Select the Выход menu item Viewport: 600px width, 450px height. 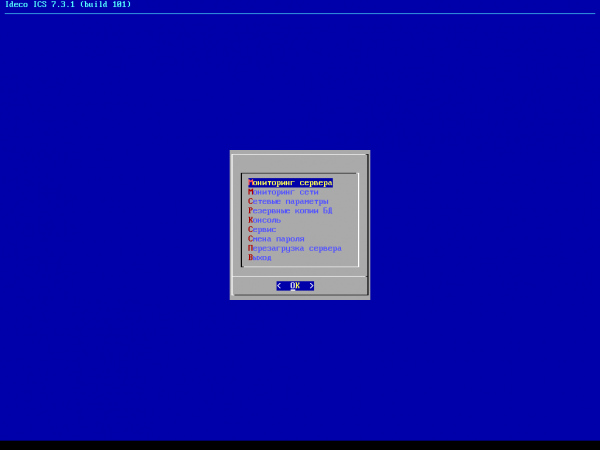[260, 257]
